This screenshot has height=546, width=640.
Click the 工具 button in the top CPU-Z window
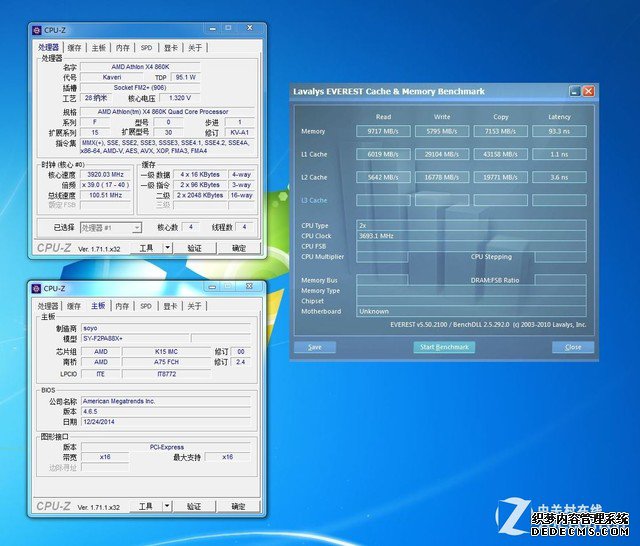click(147, 248)
